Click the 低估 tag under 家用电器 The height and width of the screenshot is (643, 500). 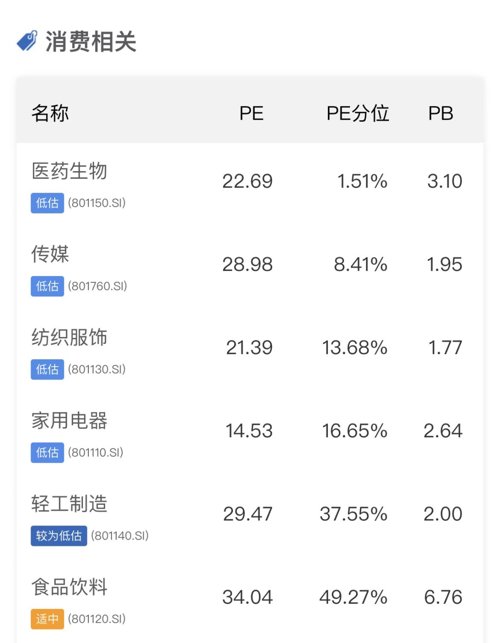pyautogui.click(x=47, y=453)
